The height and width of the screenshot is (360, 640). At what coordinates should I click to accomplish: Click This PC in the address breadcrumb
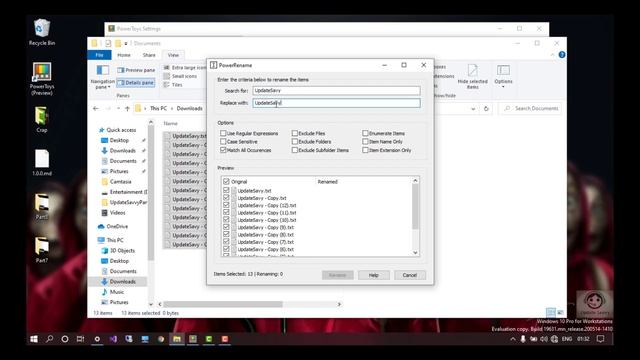[x=158, y=109]
